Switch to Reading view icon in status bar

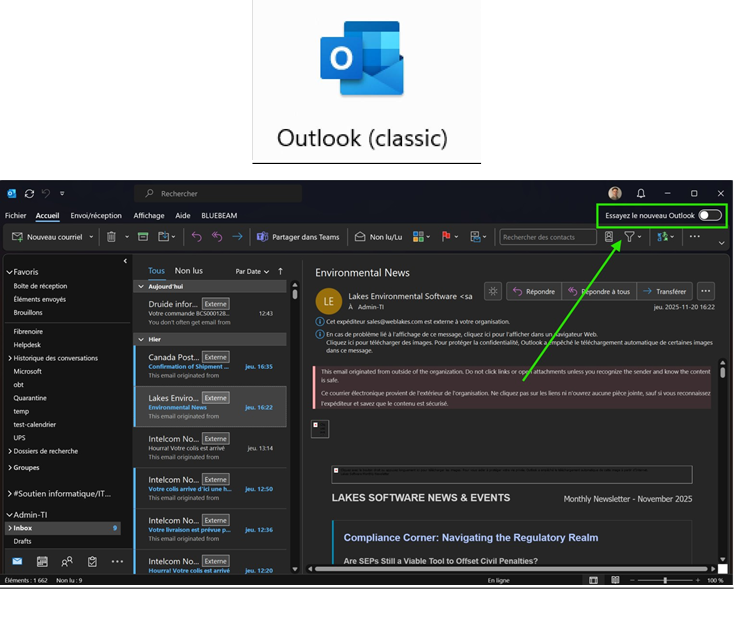pos(615,580)
